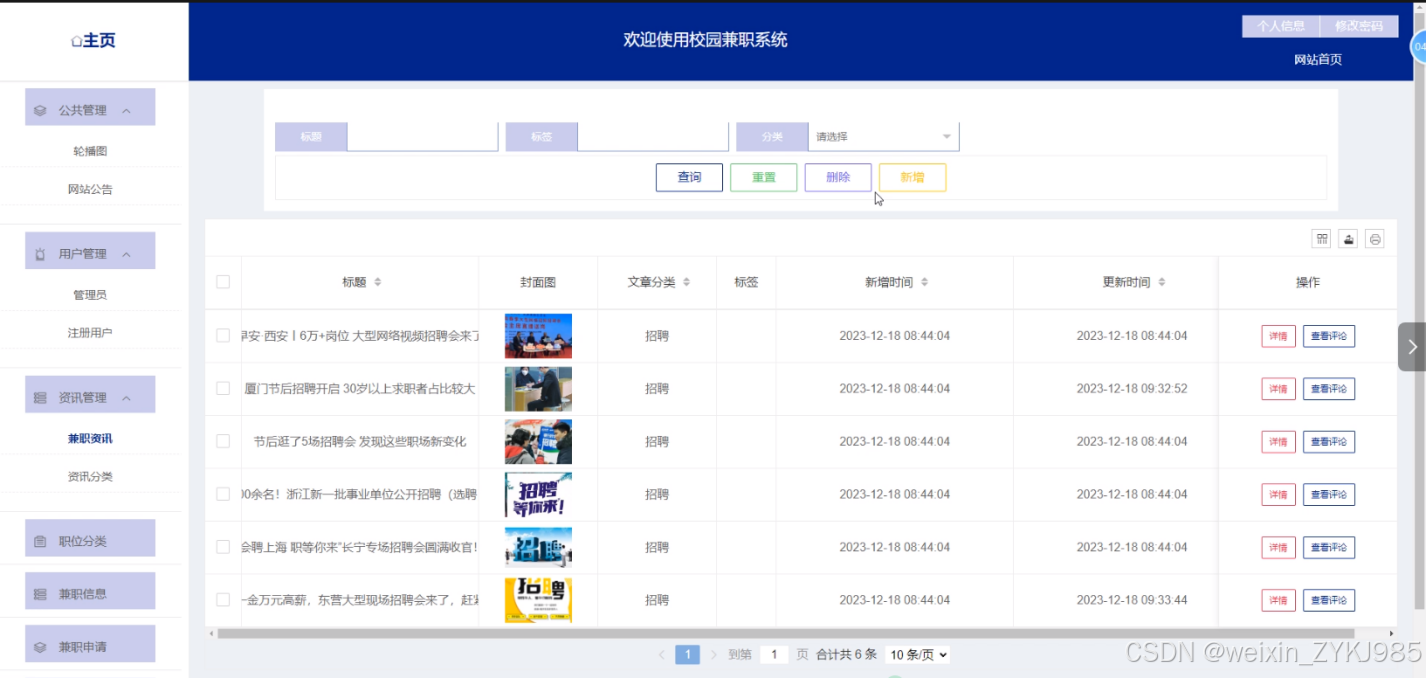Click the 职位分类 sidebar icon
This screenshot has width=1426, height=678.
(40, 542)
